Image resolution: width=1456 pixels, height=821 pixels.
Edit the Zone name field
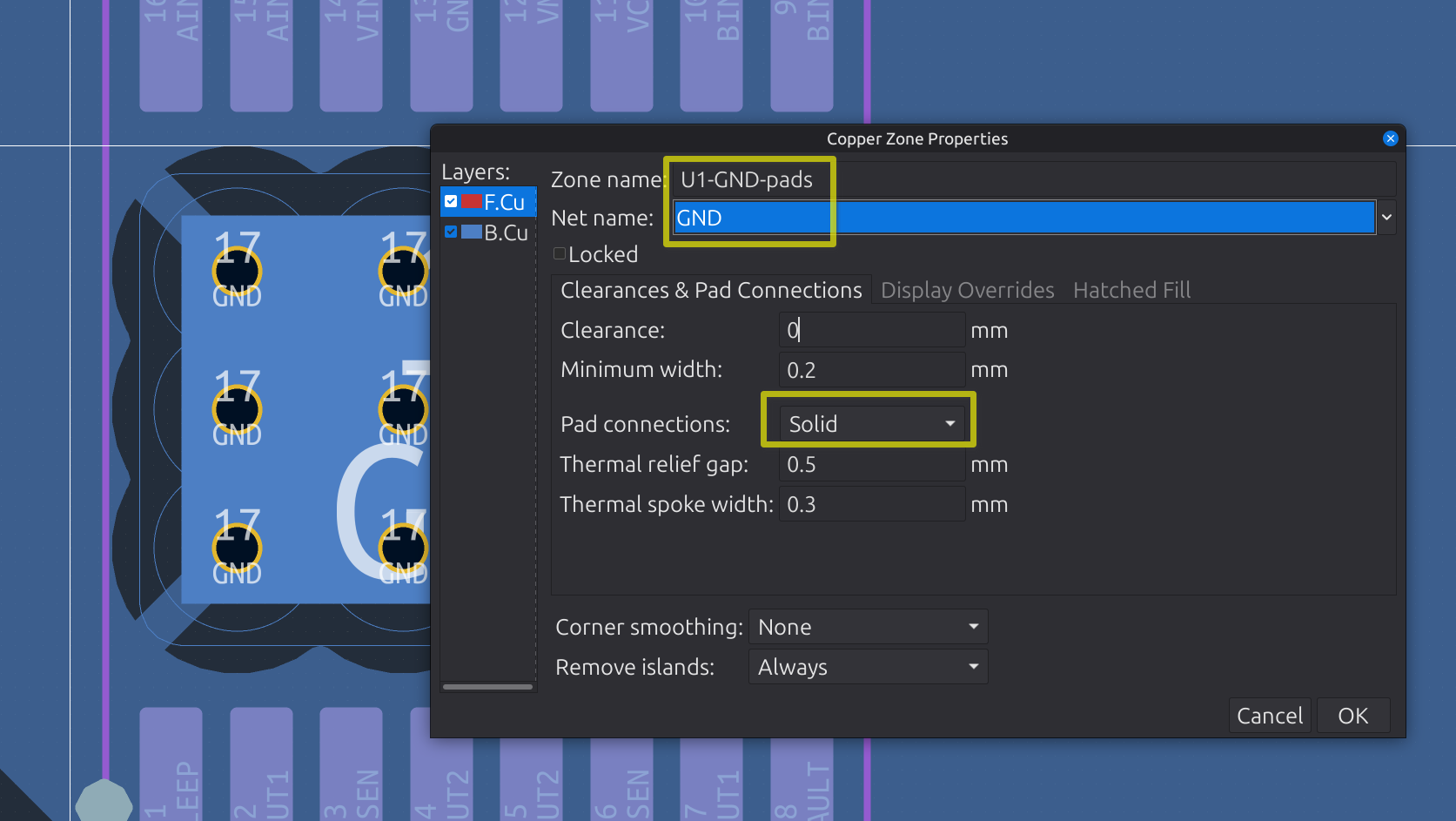pos(1033,179)
